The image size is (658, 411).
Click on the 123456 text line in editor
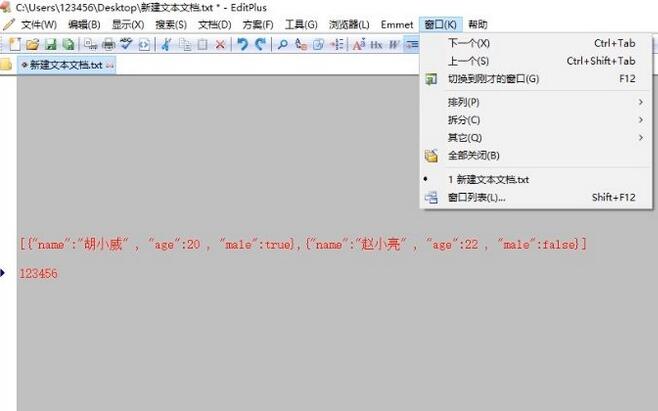[x=38, y=273]
